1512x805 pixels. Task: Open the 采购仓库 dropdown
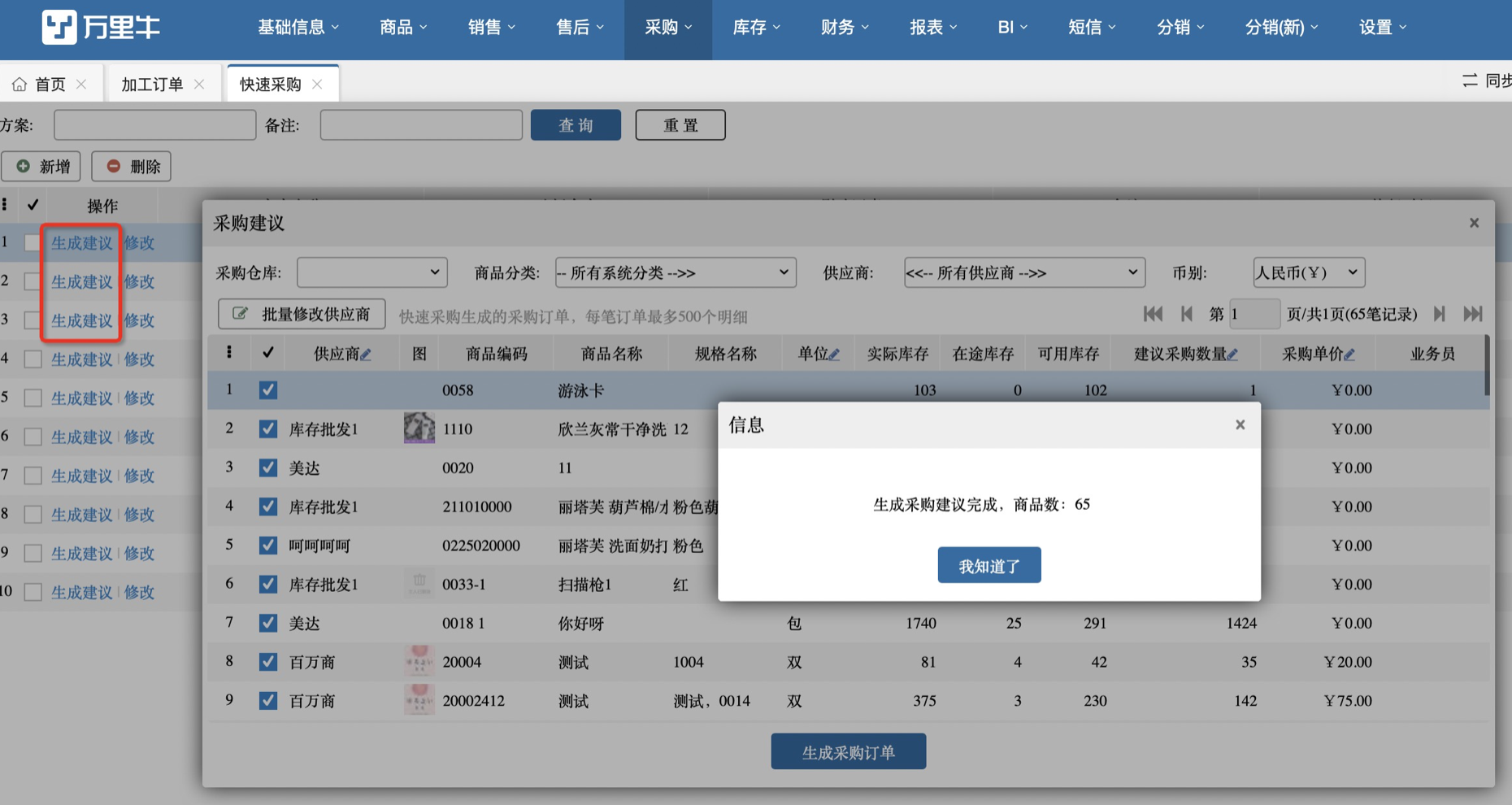[x=372, y=272]
